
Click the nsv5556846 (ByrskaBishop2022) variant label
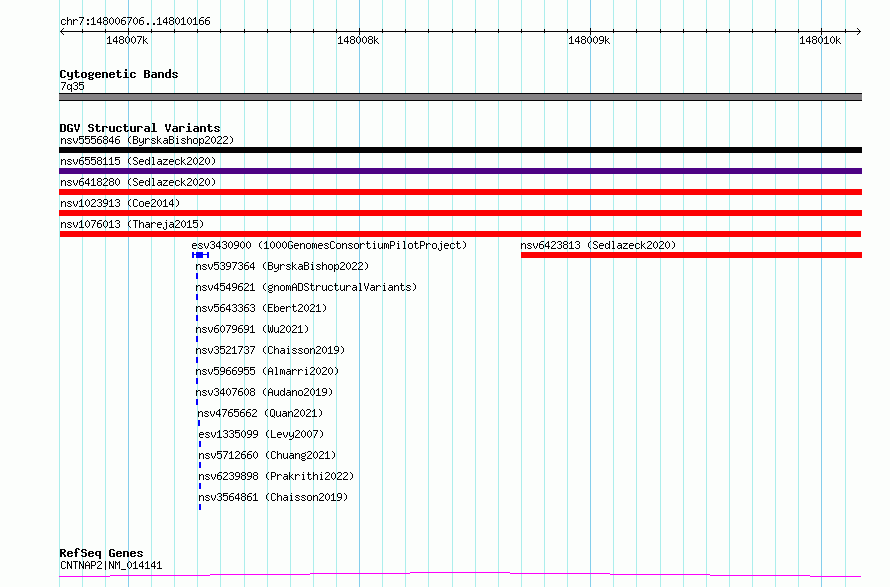click(147, 140)
